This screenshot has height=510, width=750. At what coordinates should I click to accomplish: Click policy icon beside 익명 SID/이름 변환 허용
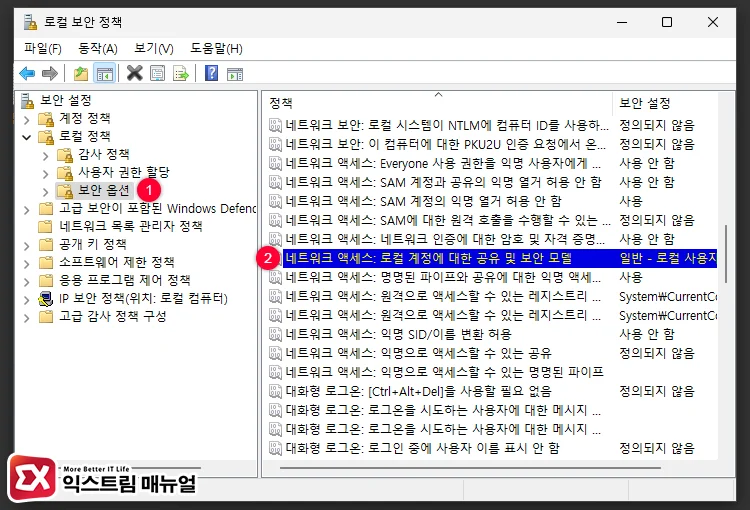pyautogui.click(x=275, y=334)
